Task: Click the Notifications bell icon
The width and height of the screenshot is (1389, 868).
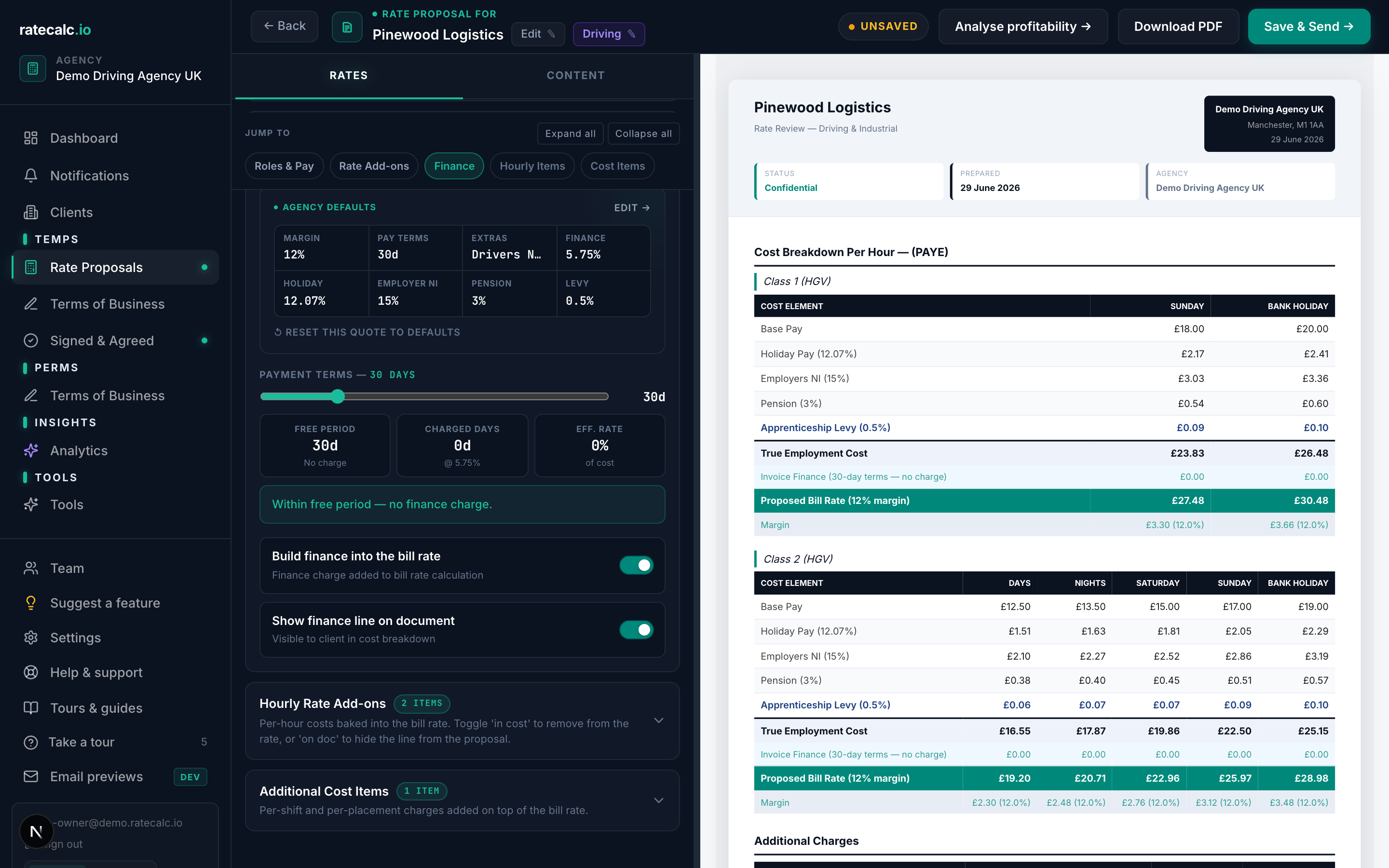Action: tap(31, 176)
